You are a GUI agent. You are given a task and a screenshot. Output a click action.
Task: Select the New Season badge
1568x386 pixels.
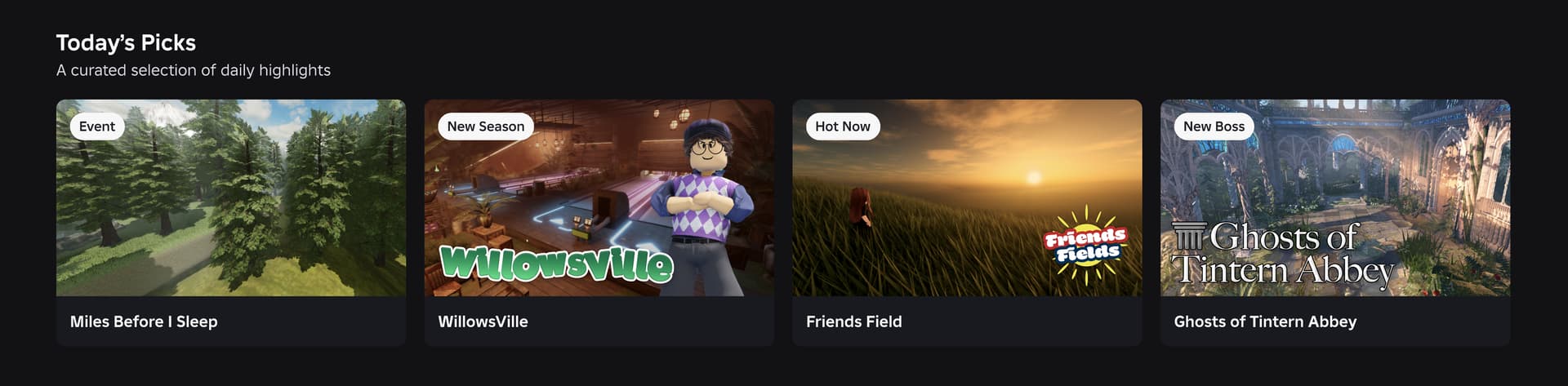[486, 126]
